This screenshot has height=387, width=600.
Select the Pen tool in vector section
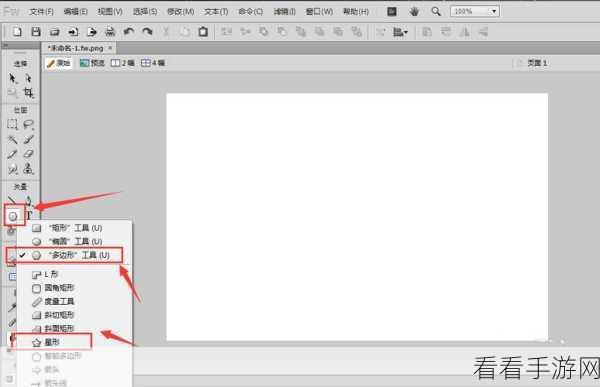[28, 200]
